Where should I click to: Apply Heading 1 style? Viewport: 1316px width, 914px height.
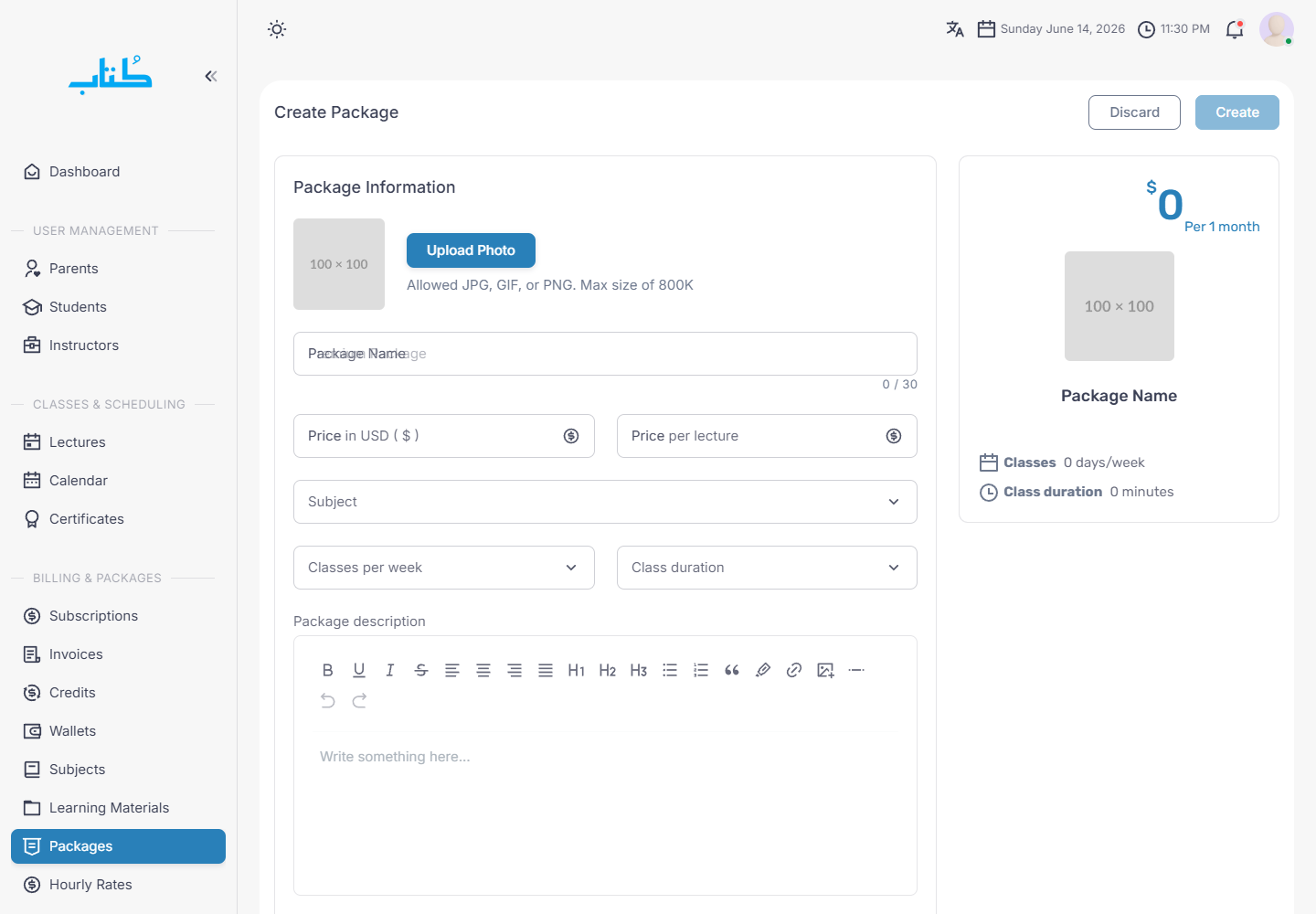coord(577,670)
